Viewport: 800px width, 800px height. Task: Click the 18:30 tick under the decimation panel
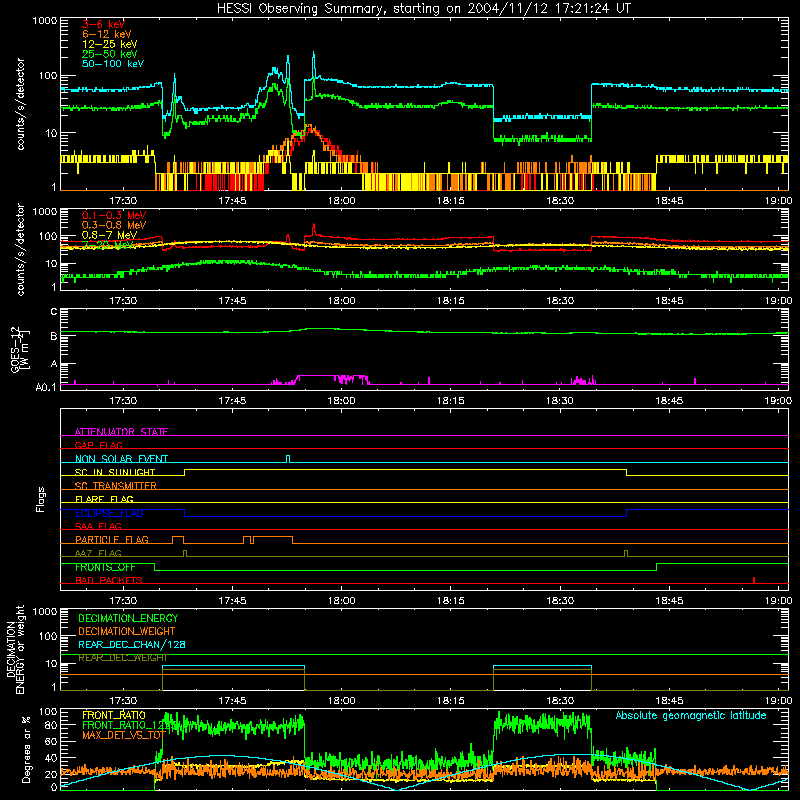tap(560, 701)
